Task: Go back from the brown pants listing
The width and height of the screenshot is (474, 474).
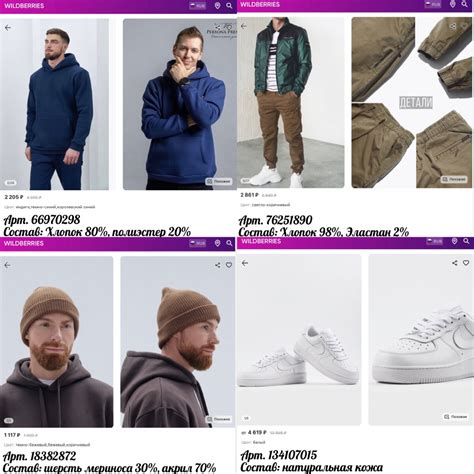Action: coord(244,26)
